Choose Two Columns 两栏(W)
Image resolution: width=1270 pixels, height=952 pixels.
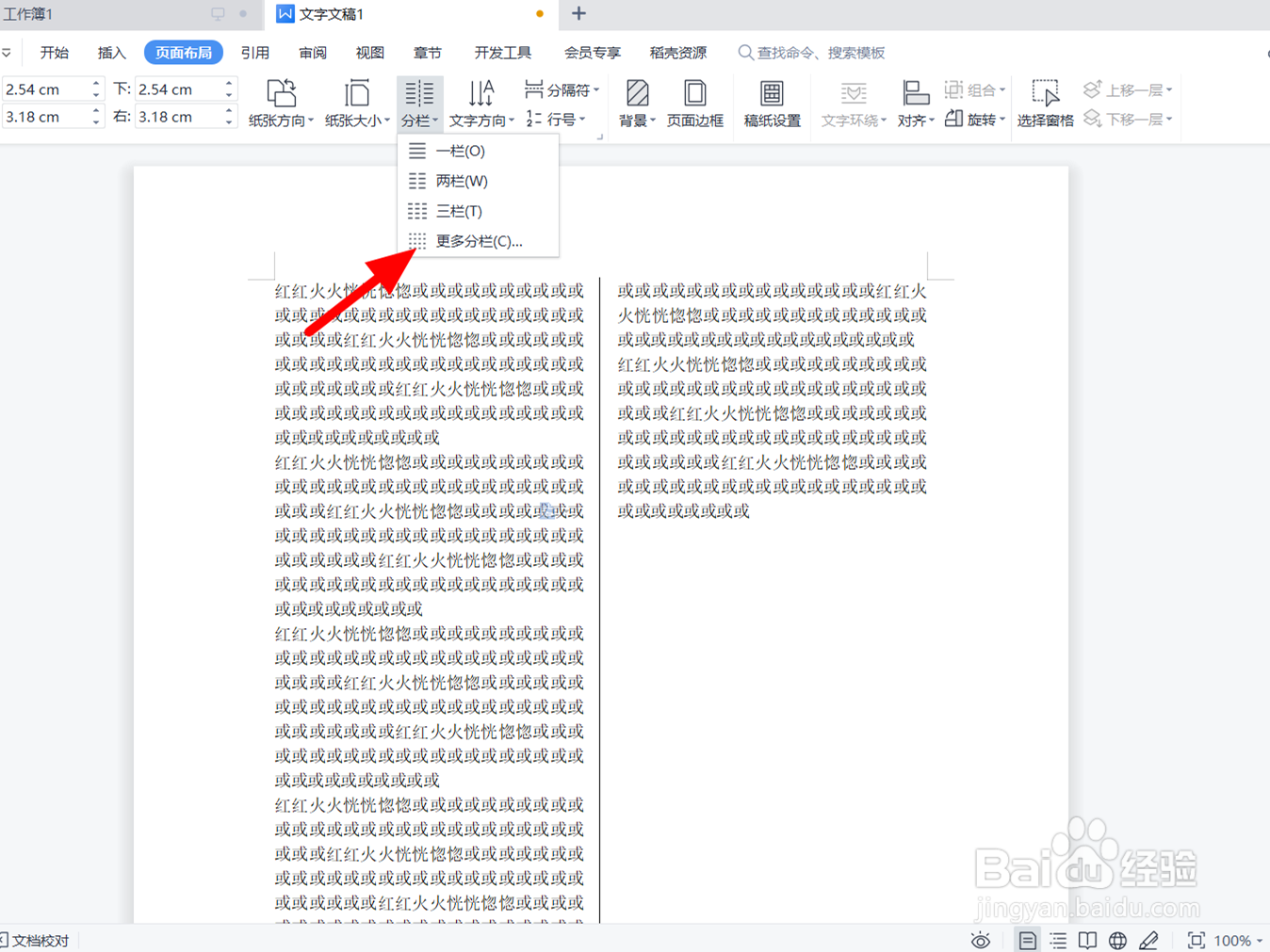click(478, 181)
